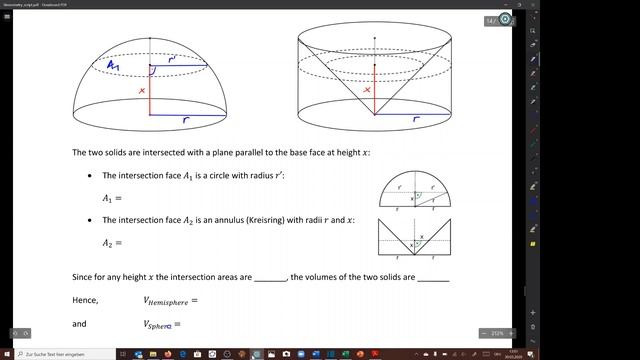Open the notification center on taskbar
Viewport: 640px width, 360px height.
click(531, 354)
